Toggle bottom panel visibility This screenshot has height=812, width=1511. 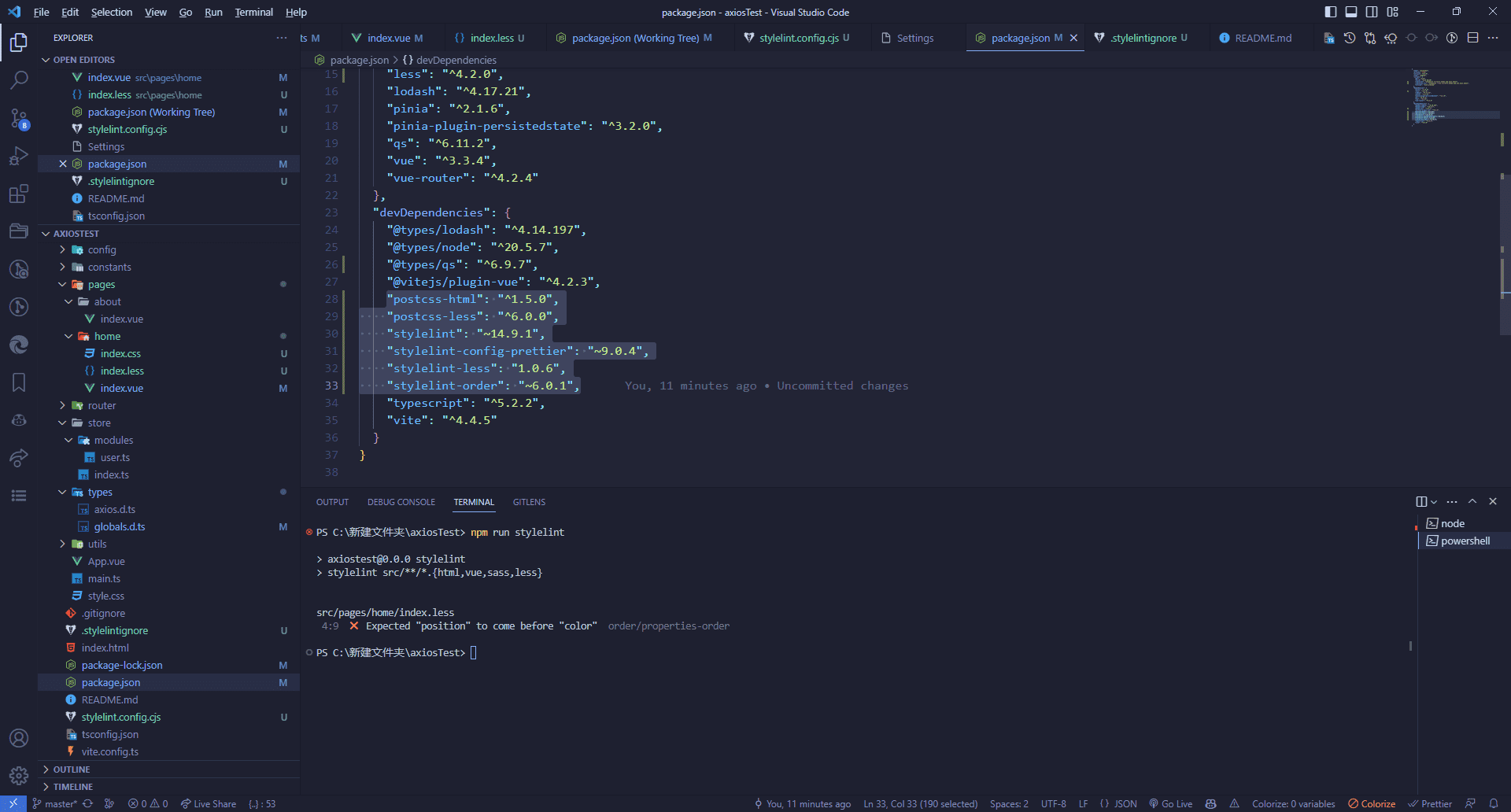(x=1351, y=12)
